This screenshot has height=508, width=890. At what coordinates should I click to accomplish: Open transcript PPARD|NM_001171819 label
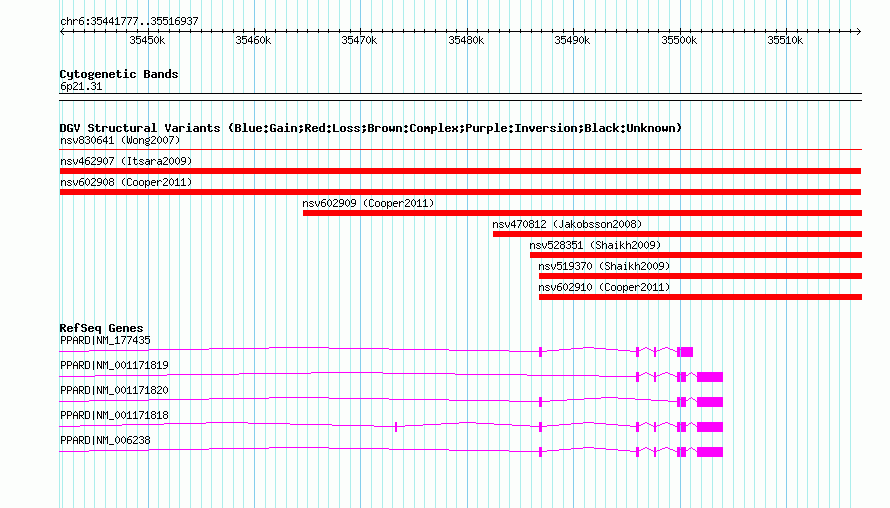point(115,366)
